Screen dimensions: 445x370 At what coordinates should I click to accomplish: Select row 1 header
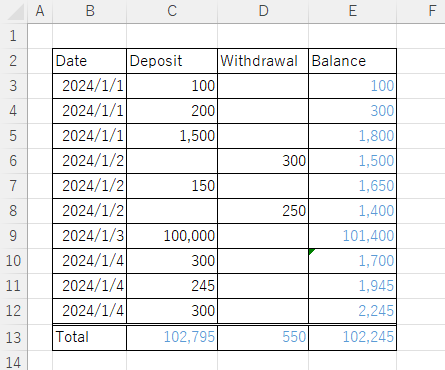pos(13,36)
